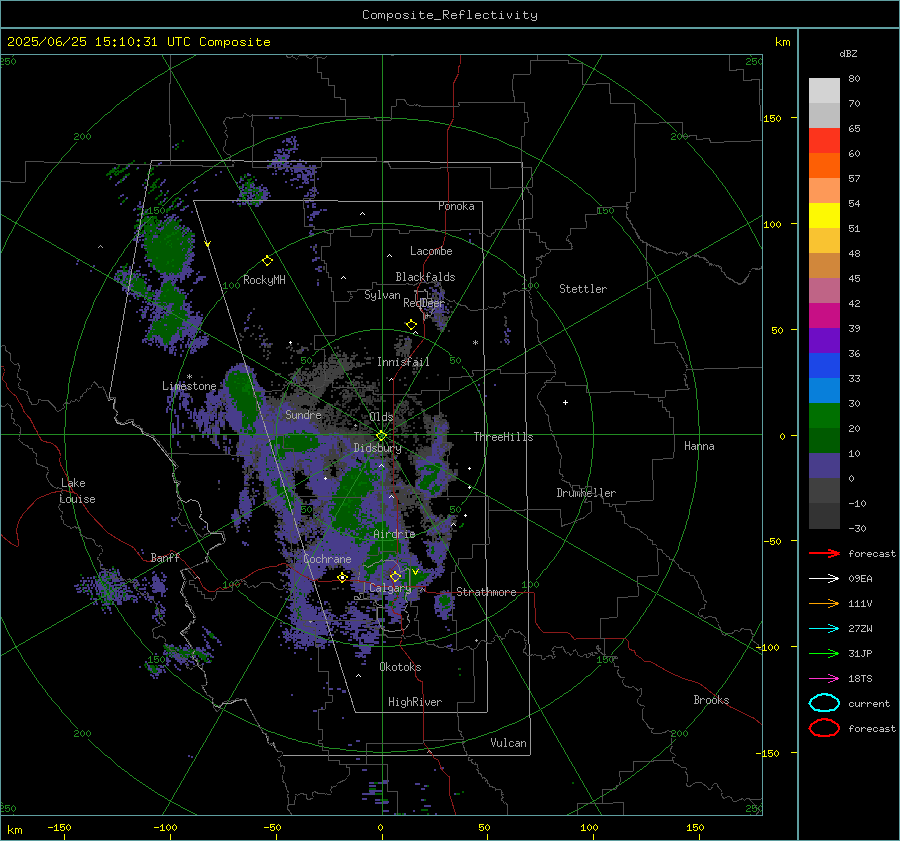The width and height of the screenshot is (900, 841).
Task: Pick the red 65-60 dBZ color swatch
Action: 824,141
